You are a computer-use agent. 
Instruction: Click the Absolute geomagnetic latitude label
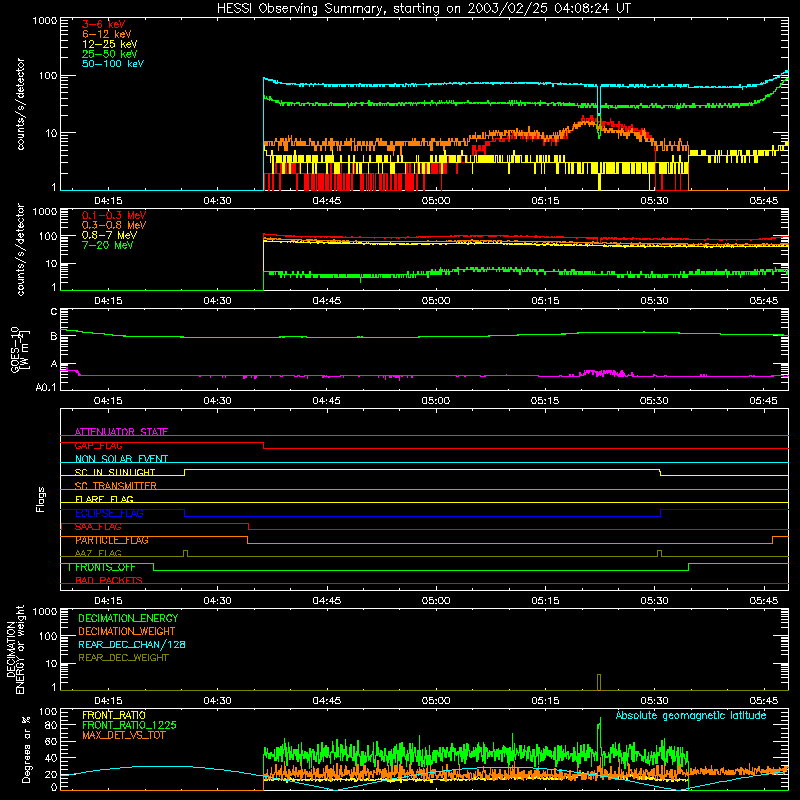point(691,715)
